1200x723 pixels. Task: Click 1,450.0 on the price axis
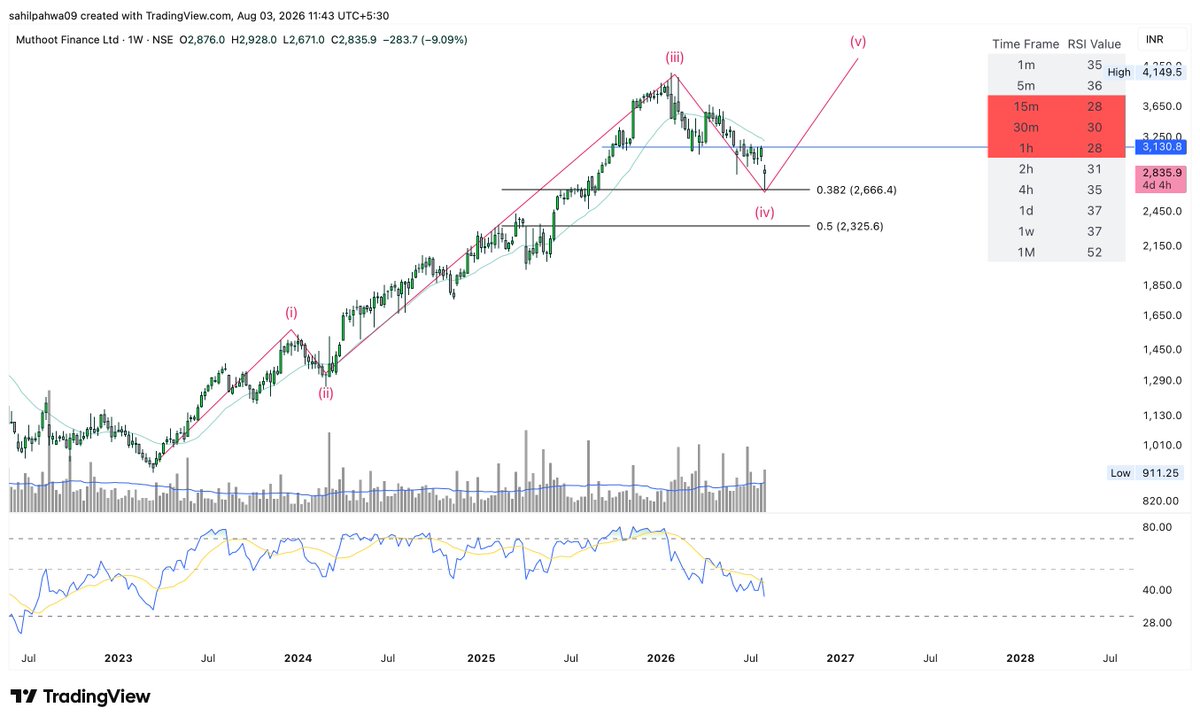tap(1162, 350)
